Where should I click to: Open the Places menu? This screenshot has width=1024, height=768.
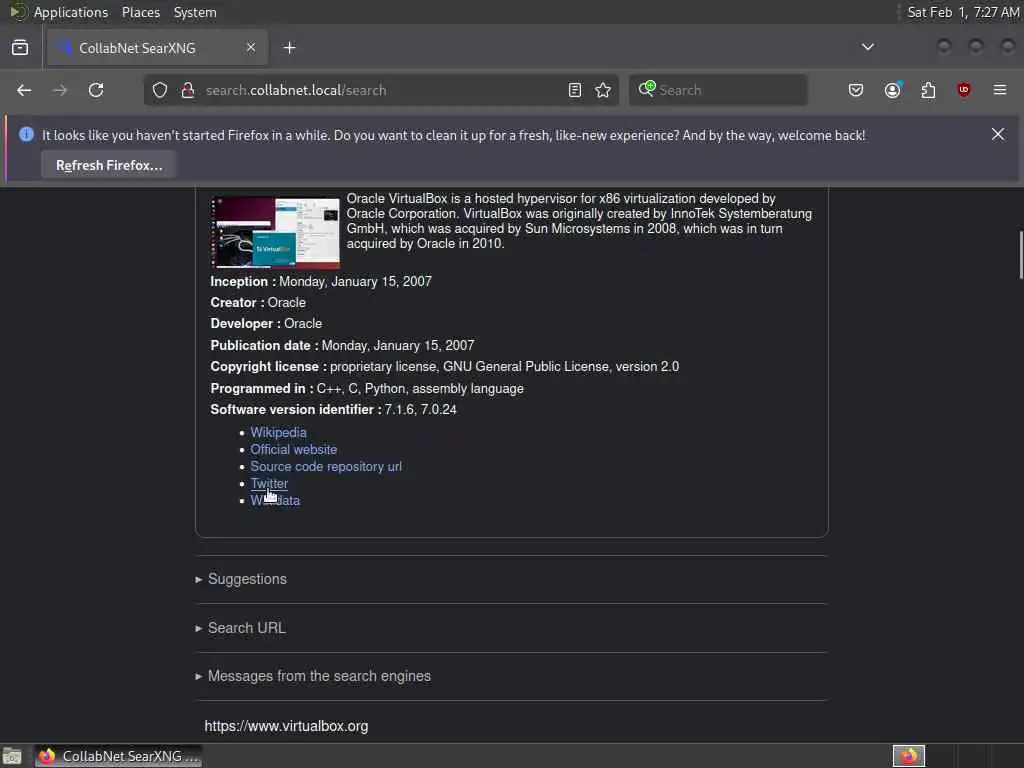(141, 12)
